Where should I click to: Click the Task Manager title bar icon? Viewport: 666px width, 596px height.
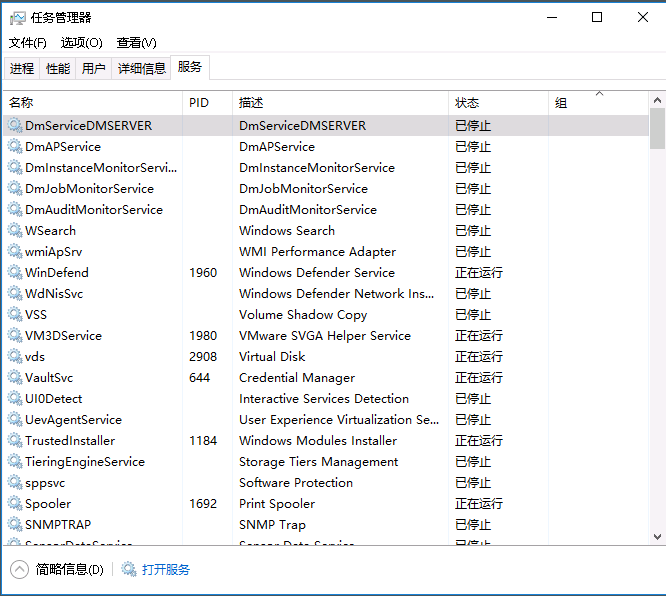(17, 18)
